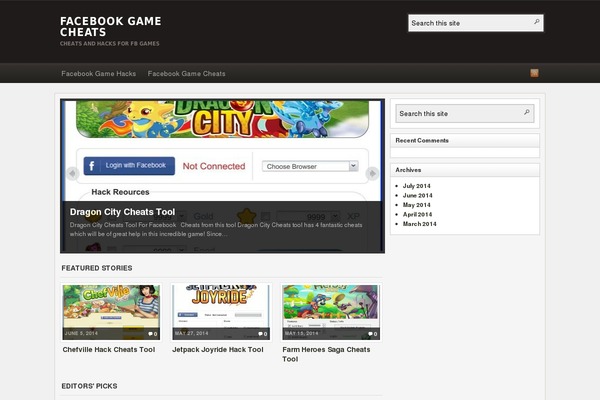Click the Featured Stories heading
Viewport: 600px width, 400px height.
click(x=97, y=268)
